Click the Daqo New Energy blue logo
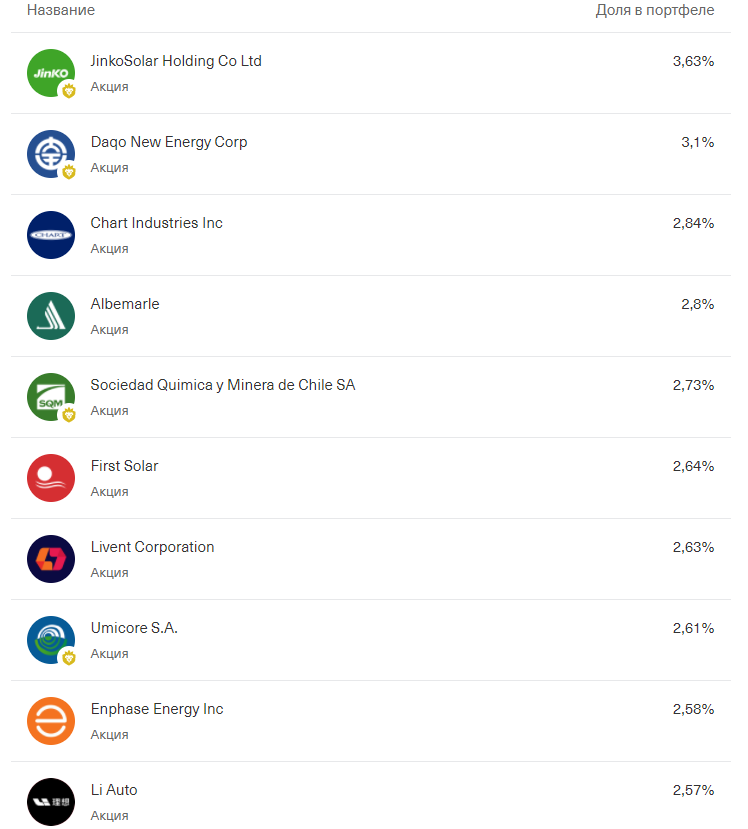Viewport: 748px width, 829px height. pyautogui.click(x=51, y=154)
